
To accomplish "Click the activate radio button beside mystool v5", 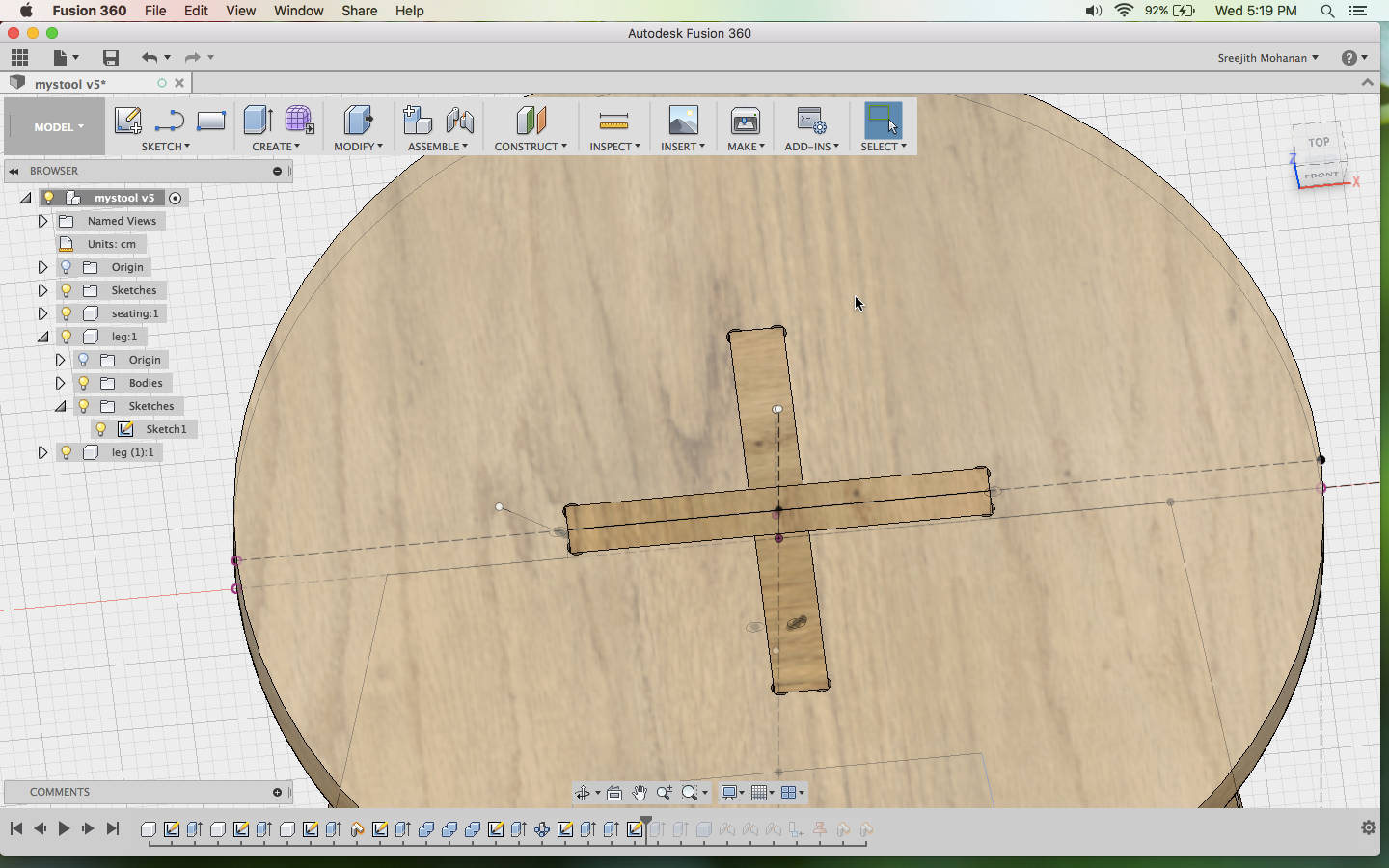I will click(175, 198).
